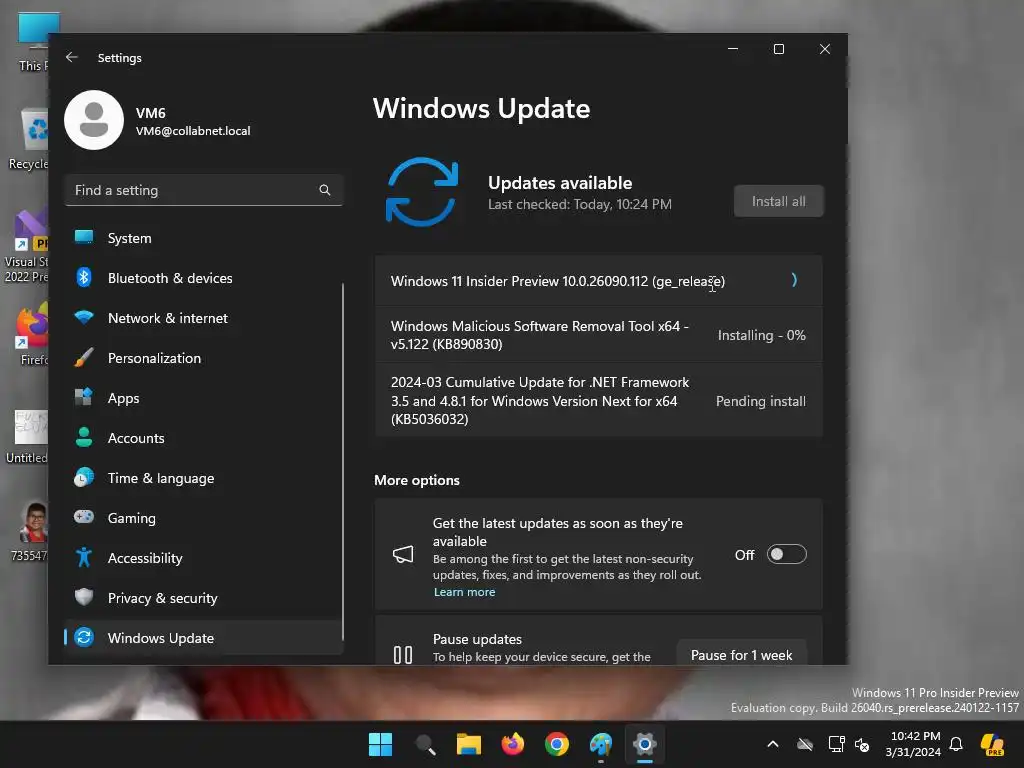
Task: Open the Firefox desktop shortcut
Action: click(33, 333)
